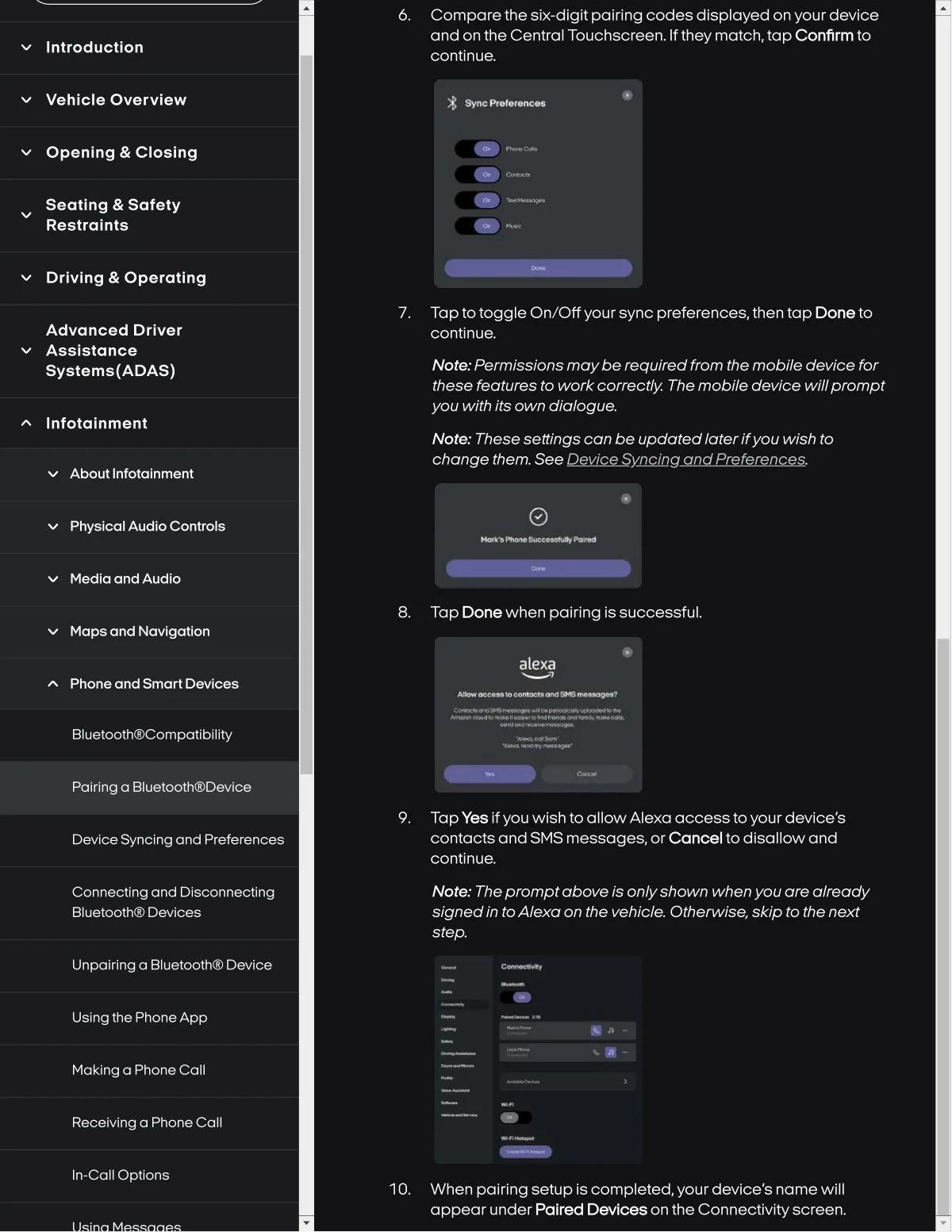Click Create Wi-Fi Hotspot button
The image size is (952, 1232).
526,1152
